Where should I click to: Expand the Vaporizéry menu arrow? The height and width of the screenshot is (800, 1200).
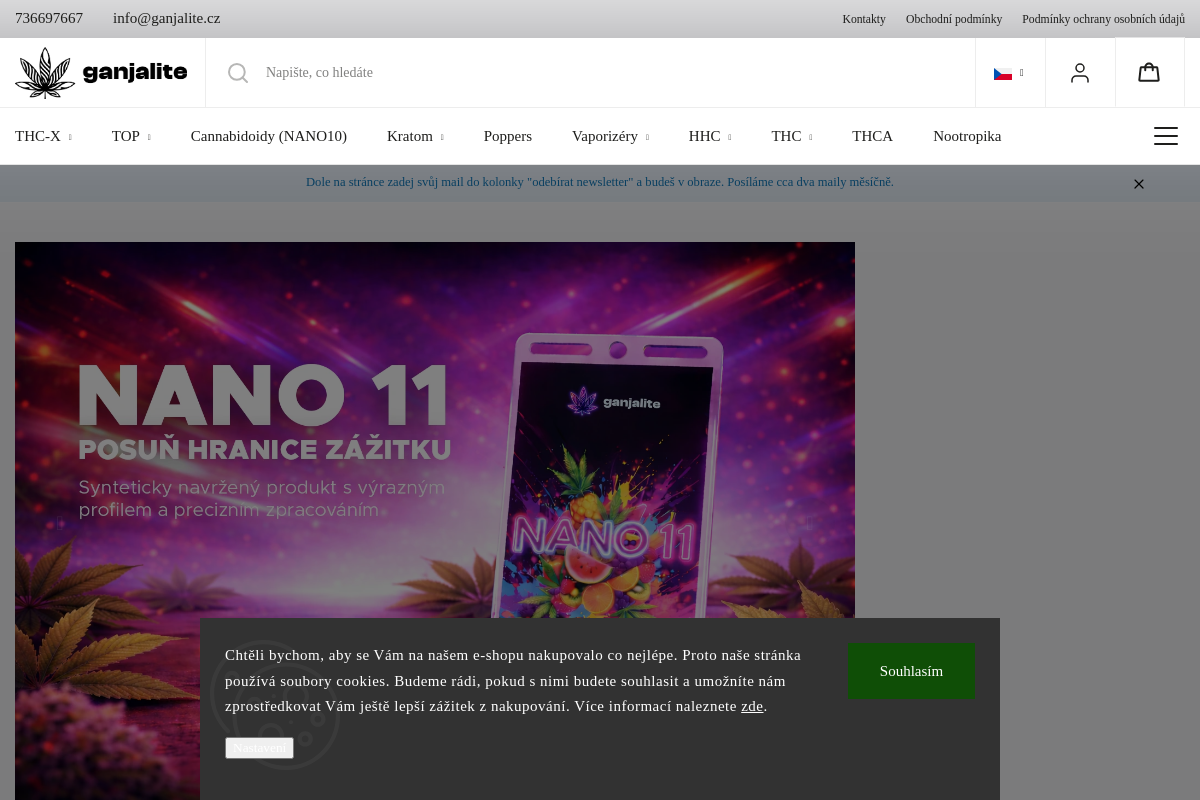pos(647,138)
